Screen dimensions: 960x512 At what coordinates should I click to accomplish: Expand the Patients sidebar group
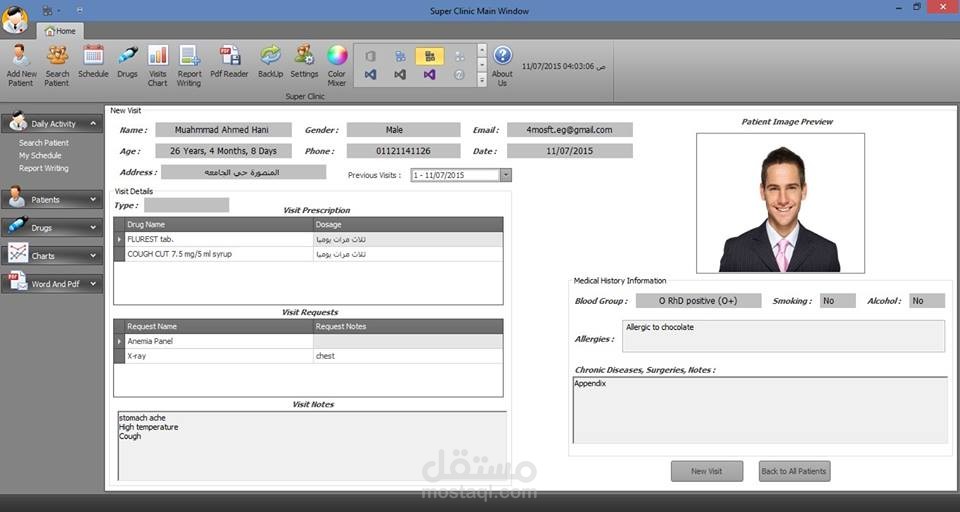pyautogui.click(x=52, y=199)
